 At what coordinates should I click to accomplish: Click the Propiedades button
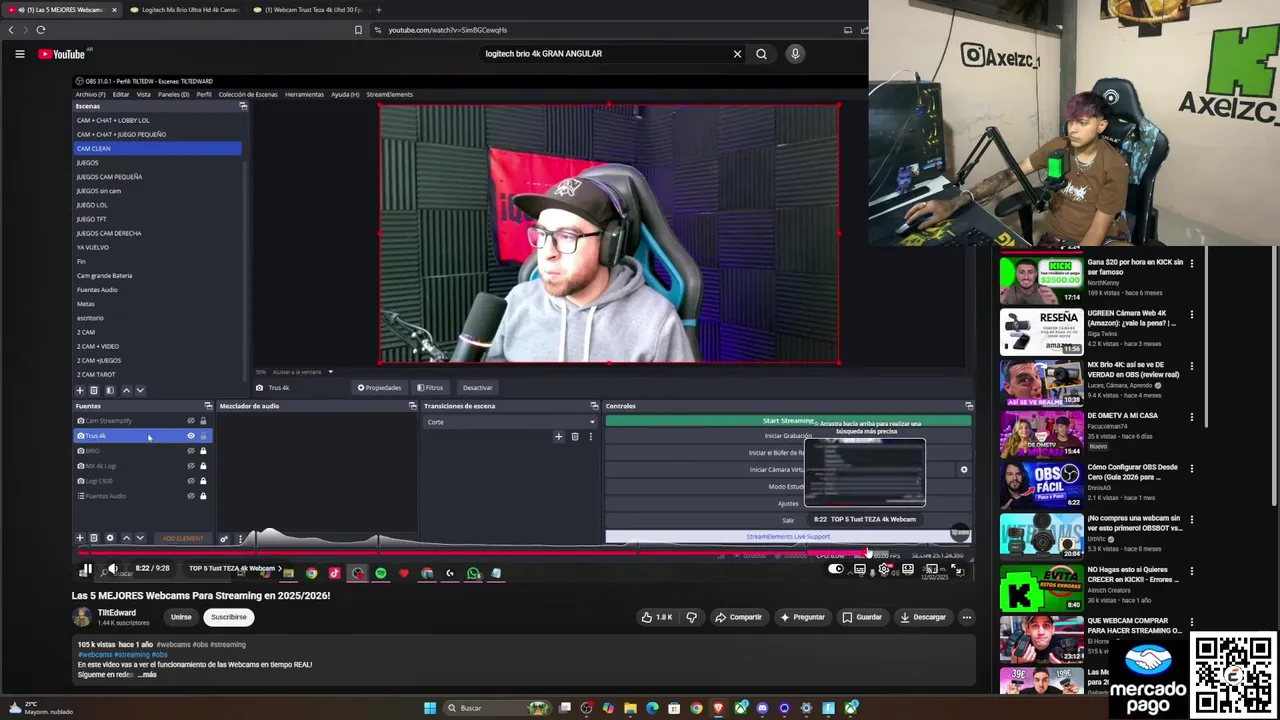pyautogui.click(x=379, y=388)
